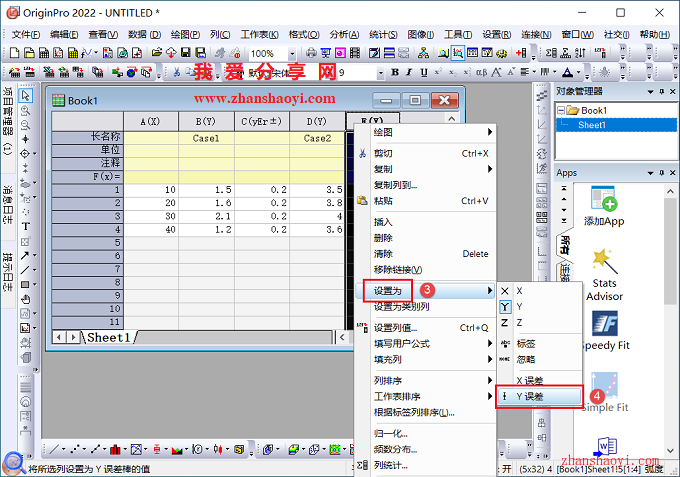Click the Statistics on Columns sigma icon
Image resolution: width=680 pixels, height=477 pixels.
coord(551,53)
